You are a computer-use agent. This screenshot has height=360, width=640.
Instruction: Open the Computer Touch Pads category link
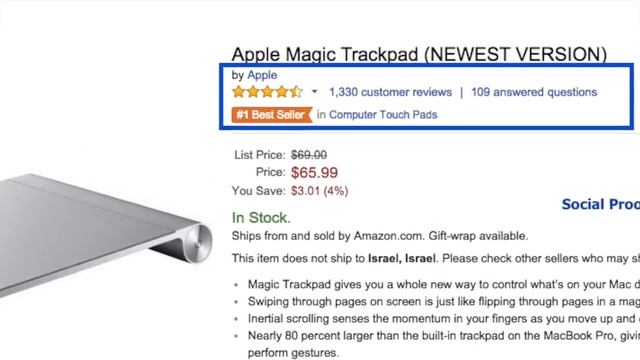383,115
